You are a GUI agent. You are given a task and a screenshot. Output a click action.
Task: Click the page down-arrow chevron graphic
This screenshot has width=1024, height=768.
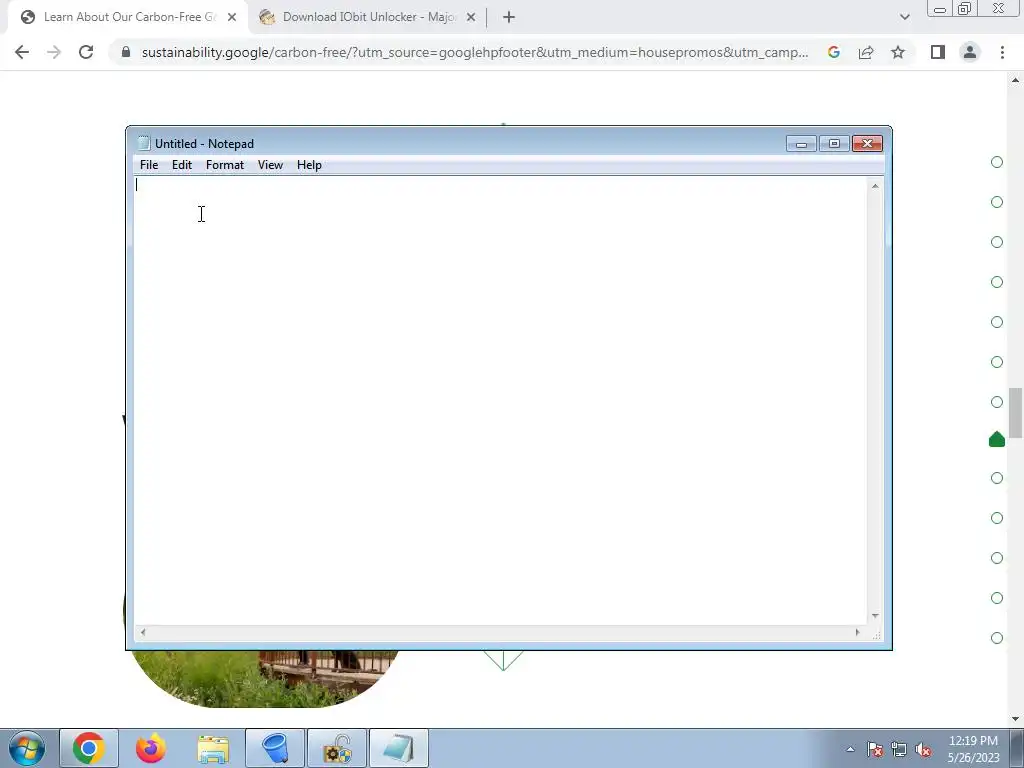point(504,660)
